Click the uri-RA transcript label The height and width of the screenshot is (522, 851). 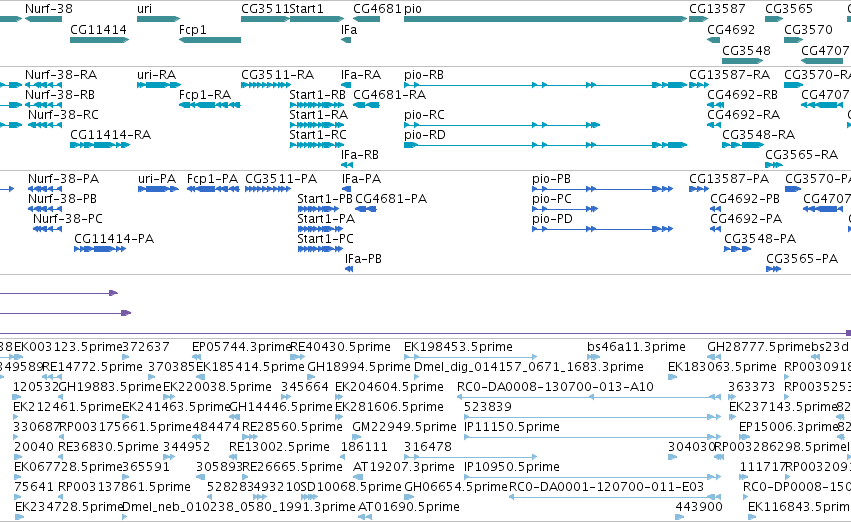point(156,75)
